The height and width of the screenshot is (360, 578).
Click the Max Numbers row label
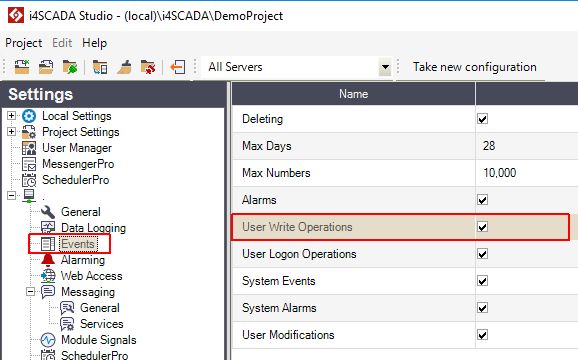pyautogui.click(x=276, y=173)
